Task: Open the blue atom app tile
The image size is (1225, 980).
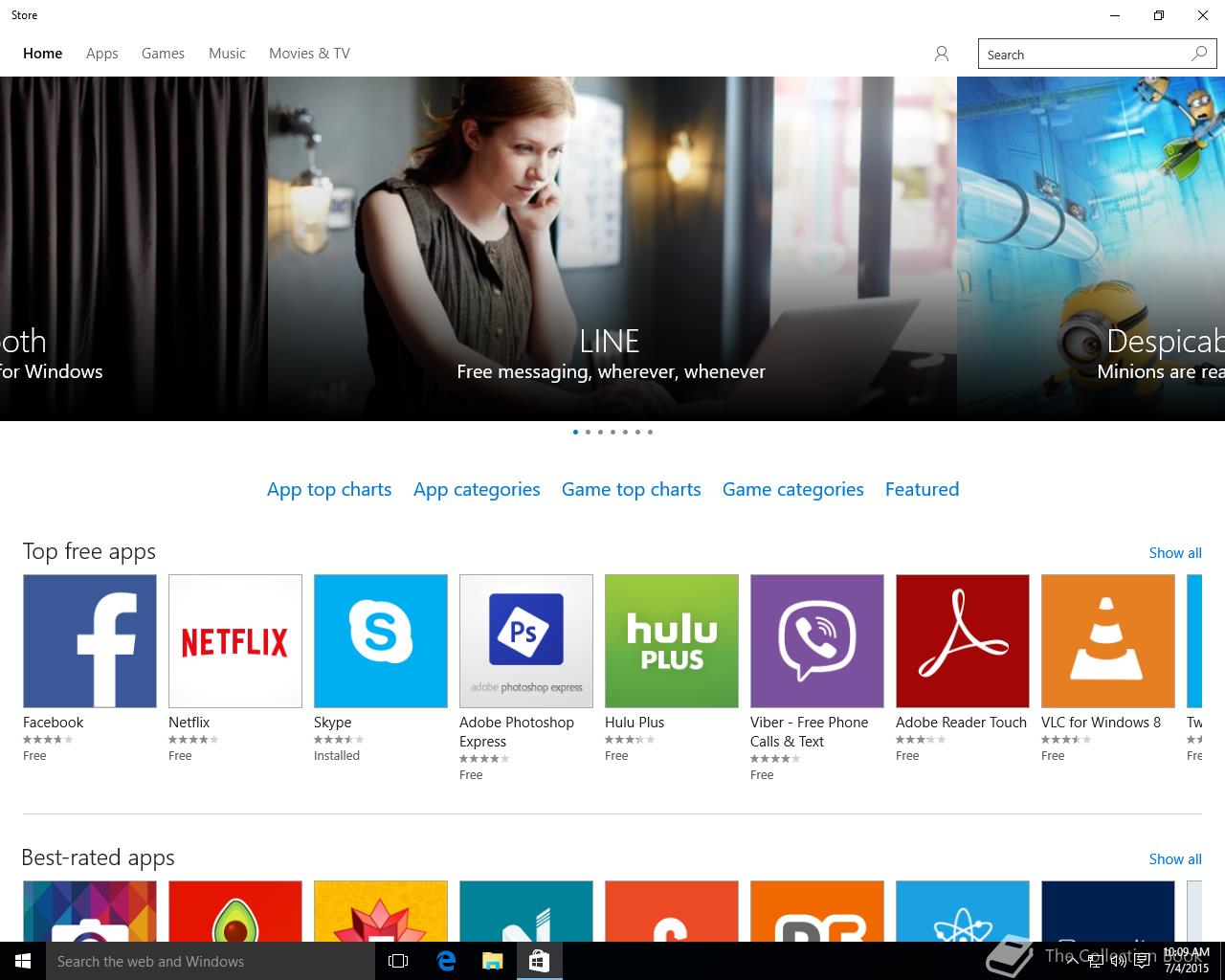Action: (x=963, y=911)
